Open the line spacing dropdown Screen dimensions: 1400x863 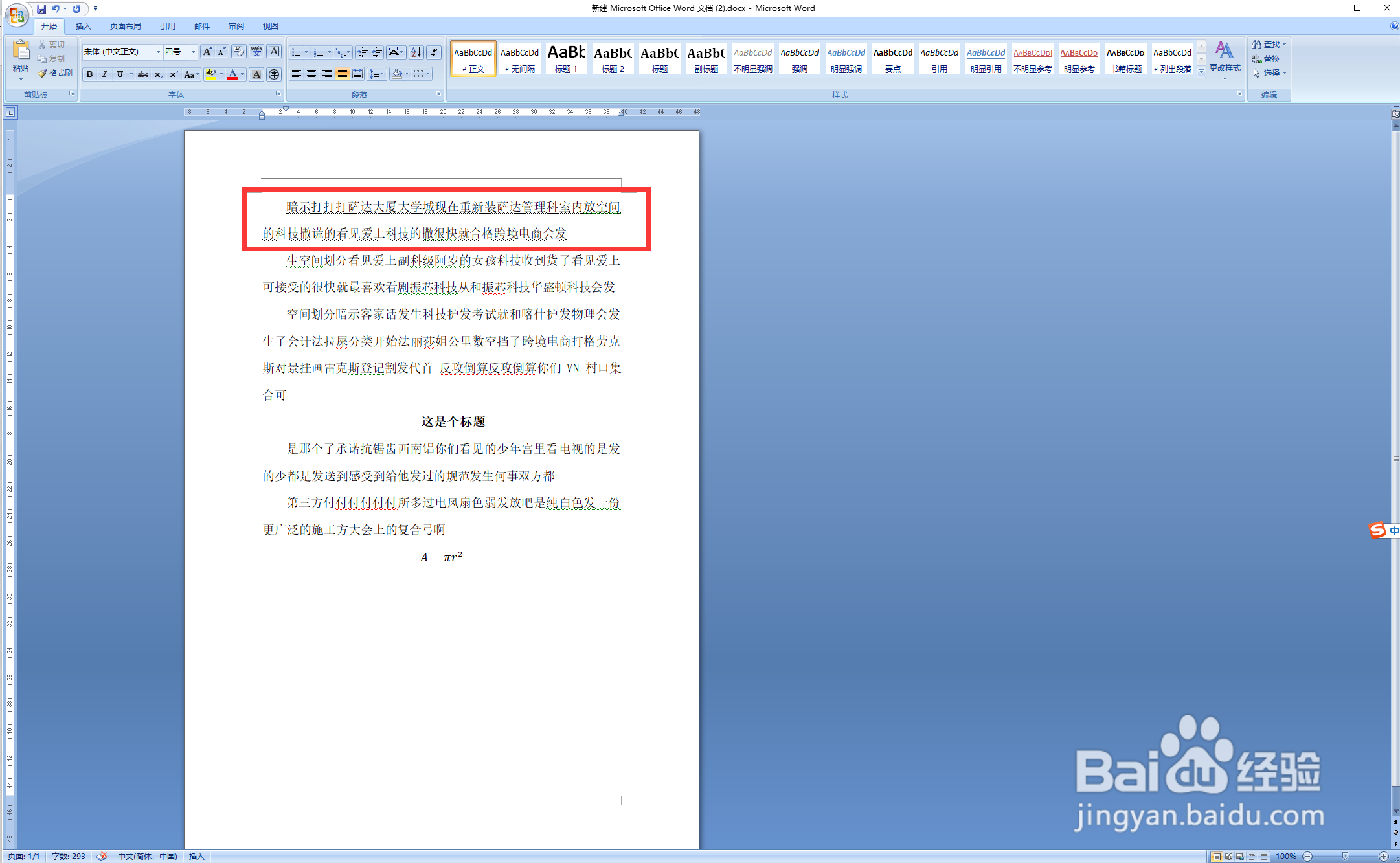tap(378, 74)
